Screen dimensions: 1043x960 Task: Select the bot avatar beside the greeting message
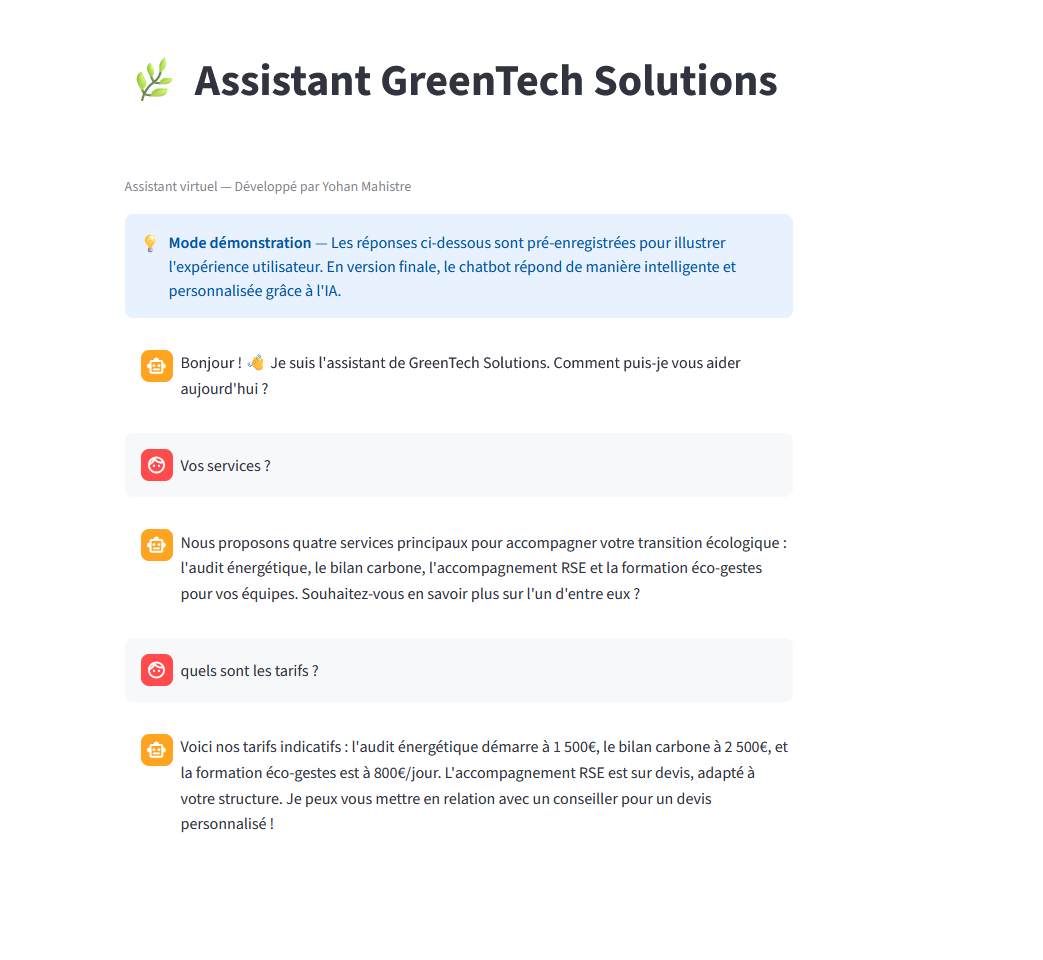(x=156, y=365)
